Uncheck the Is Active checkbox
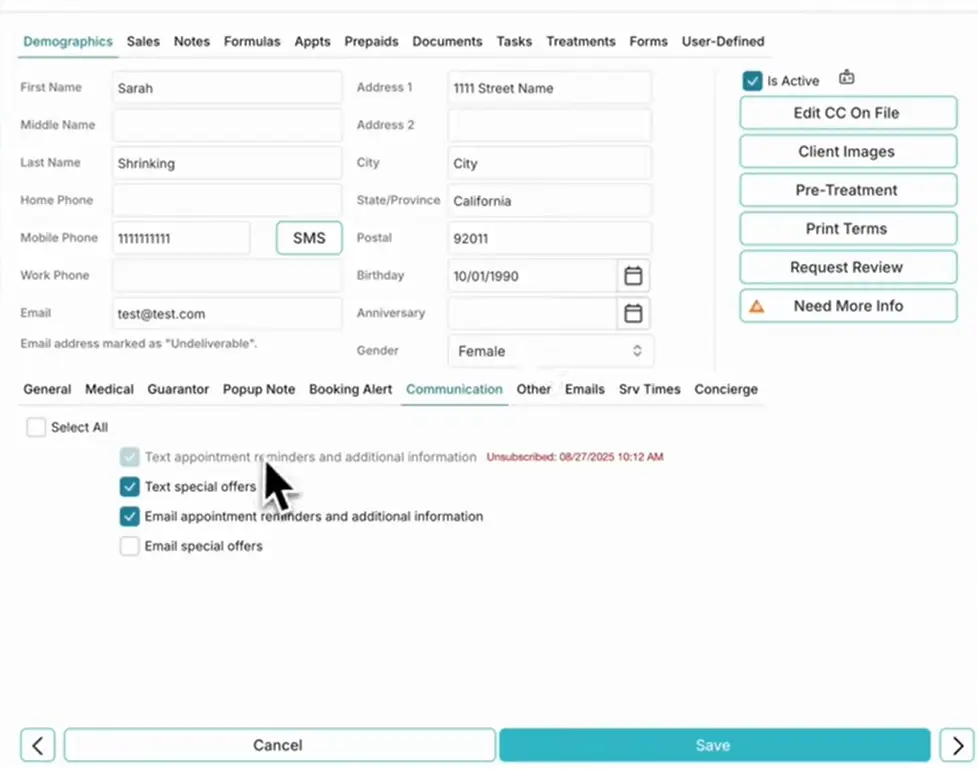The height and width of the screenshot is (769, 978). [x=751, y=81]
